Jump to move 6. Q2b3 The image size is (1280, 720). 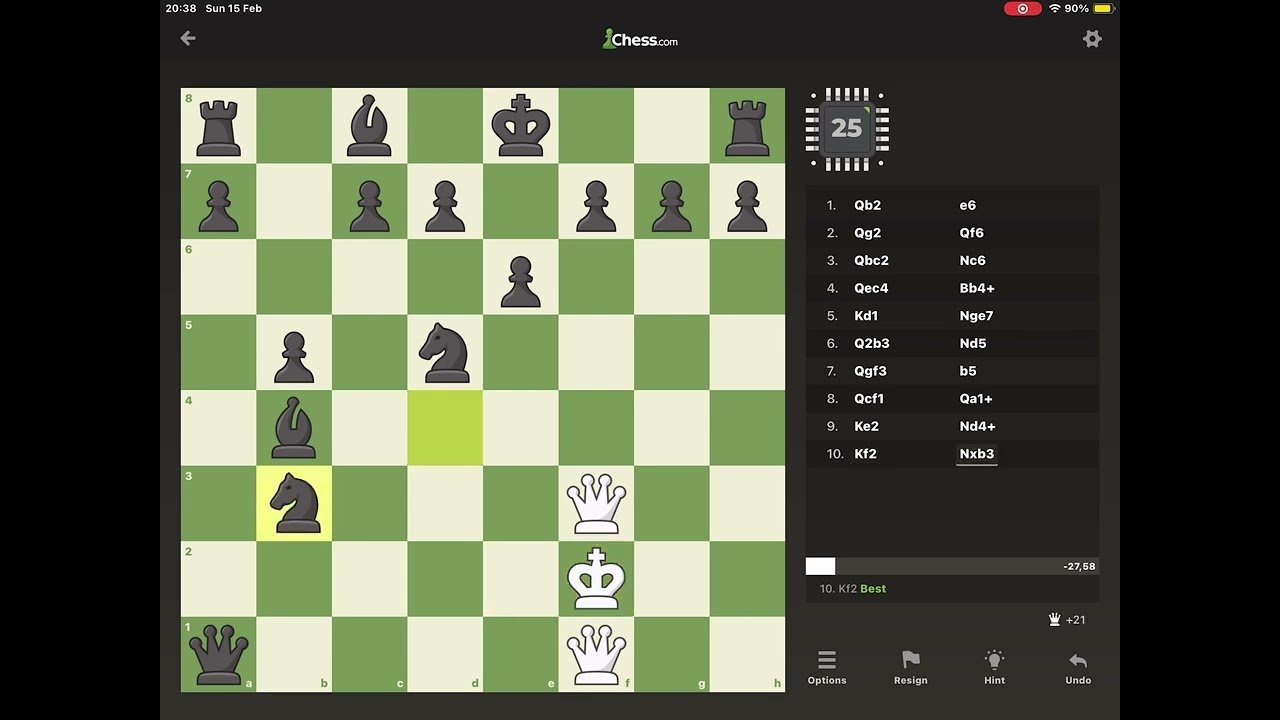click(872, 343)
